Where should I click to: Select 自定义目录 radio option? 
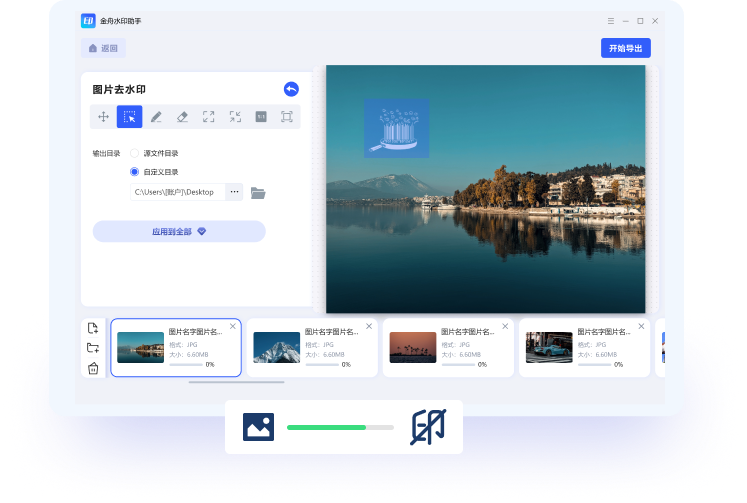[x=135, y=172]
